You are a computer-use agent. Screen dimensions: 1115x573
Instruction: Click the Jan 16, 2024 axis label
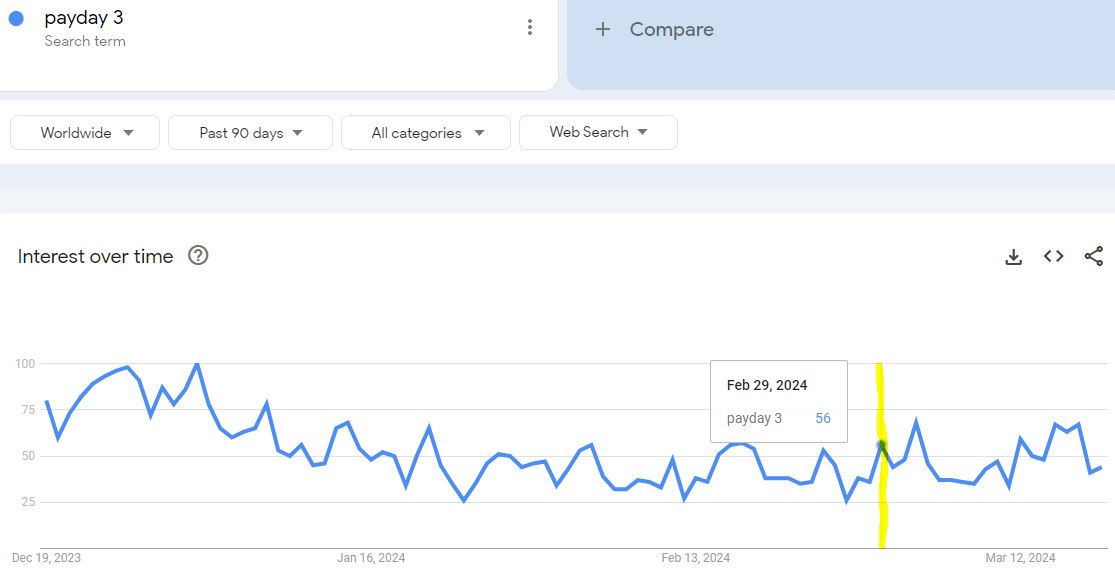pos(370,558)
